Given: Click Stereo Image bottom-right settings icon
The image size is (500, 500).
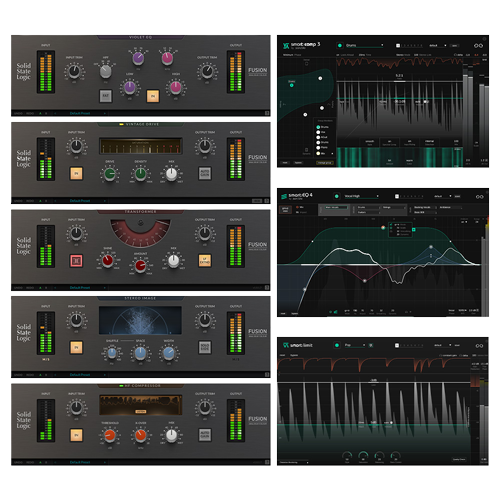Looking at the screenshot, I should click(x=267, y=375).
